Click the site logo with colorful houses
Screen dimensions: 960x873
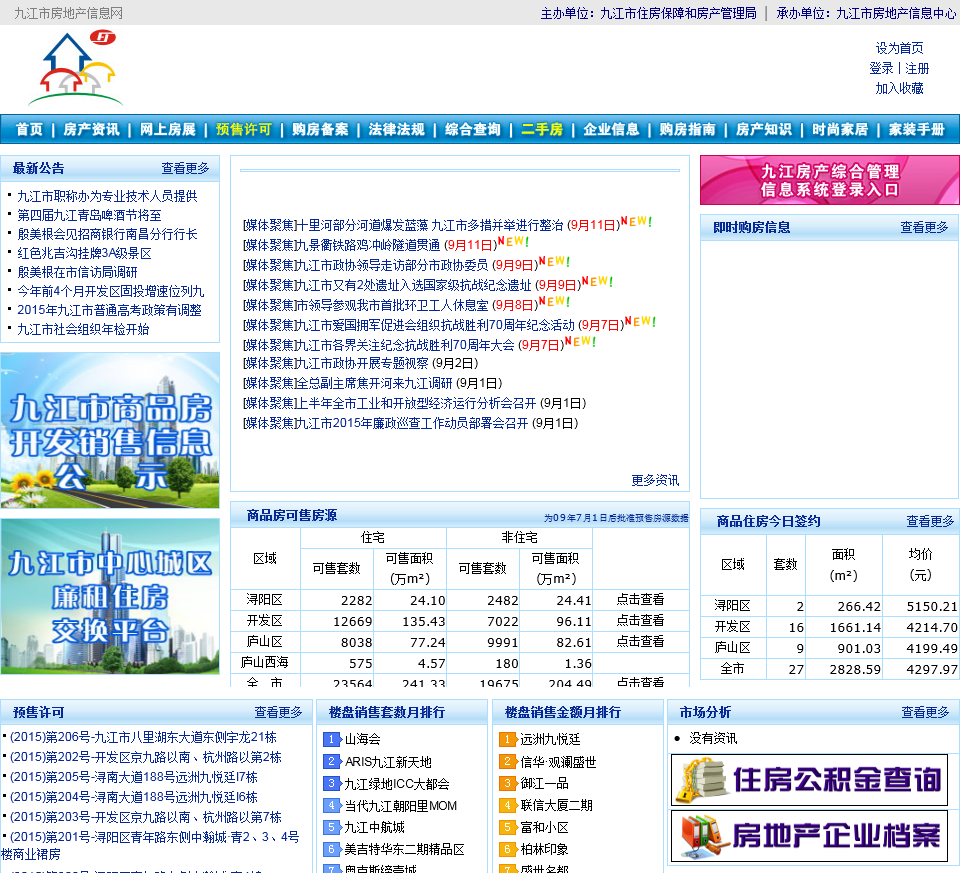click(75, 69)
